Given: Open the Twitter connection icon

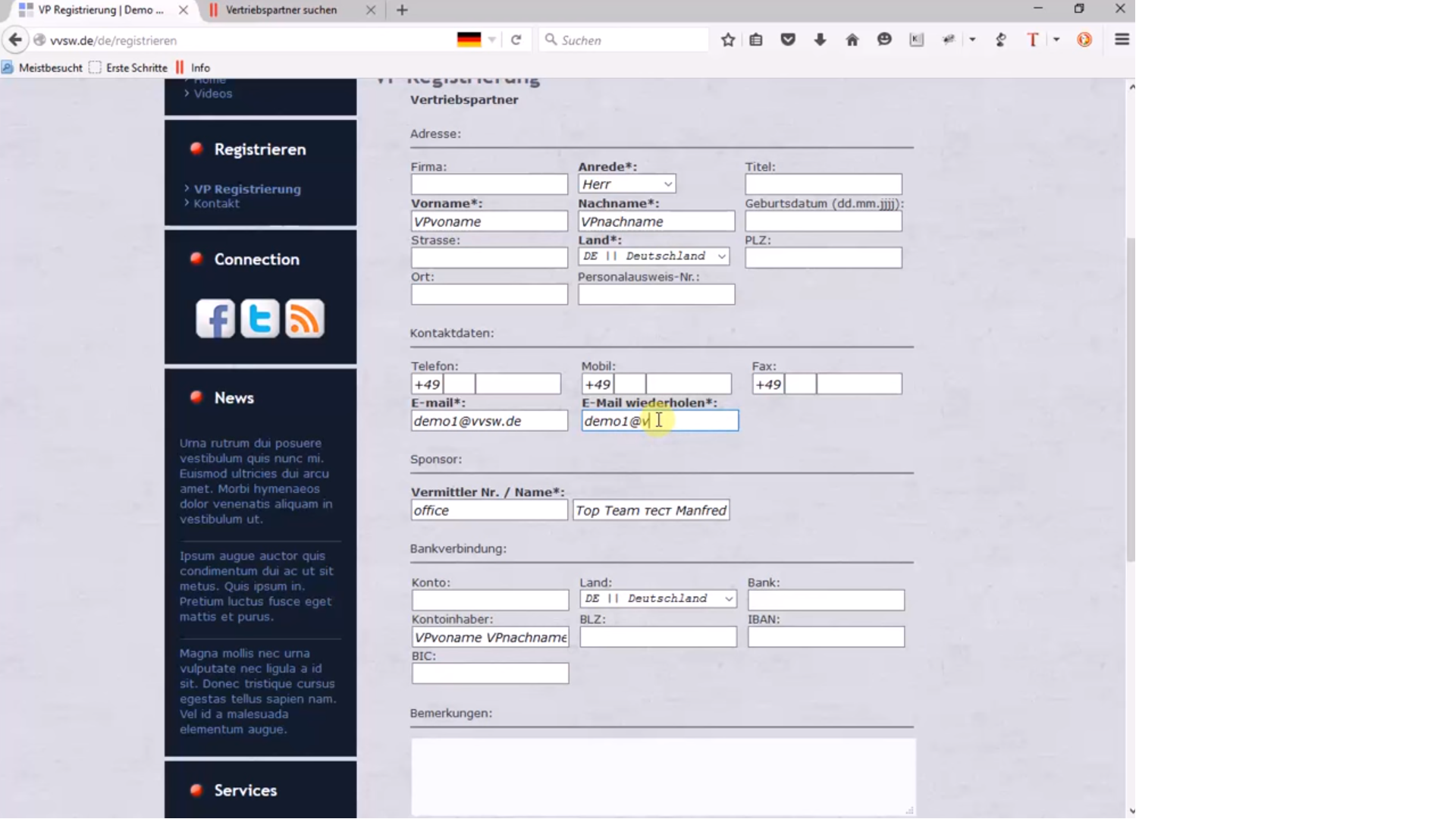Looking at the screenshot, I should 260,318.
